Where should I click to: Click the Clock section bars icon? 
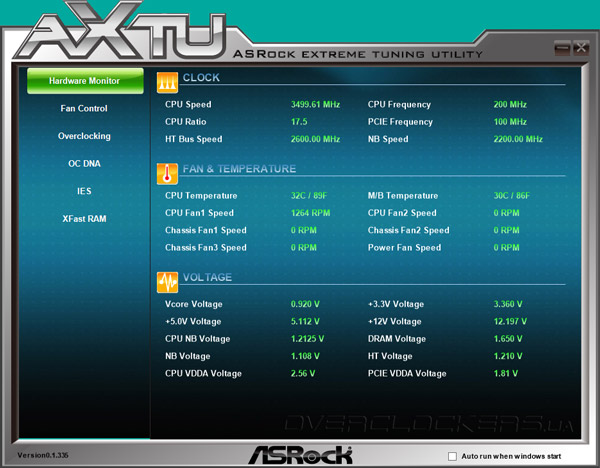[167, 82]
